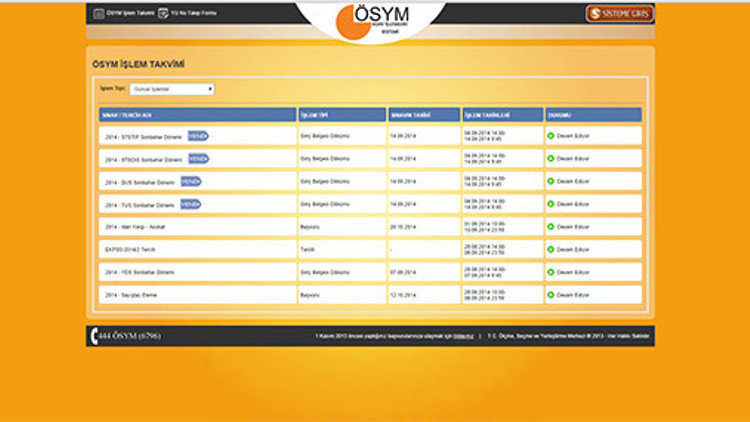750x422 pixels.
Task: Click the phone icon beside 444 ÖSYM
Action: pyautogui.click(x=93, y=336)
